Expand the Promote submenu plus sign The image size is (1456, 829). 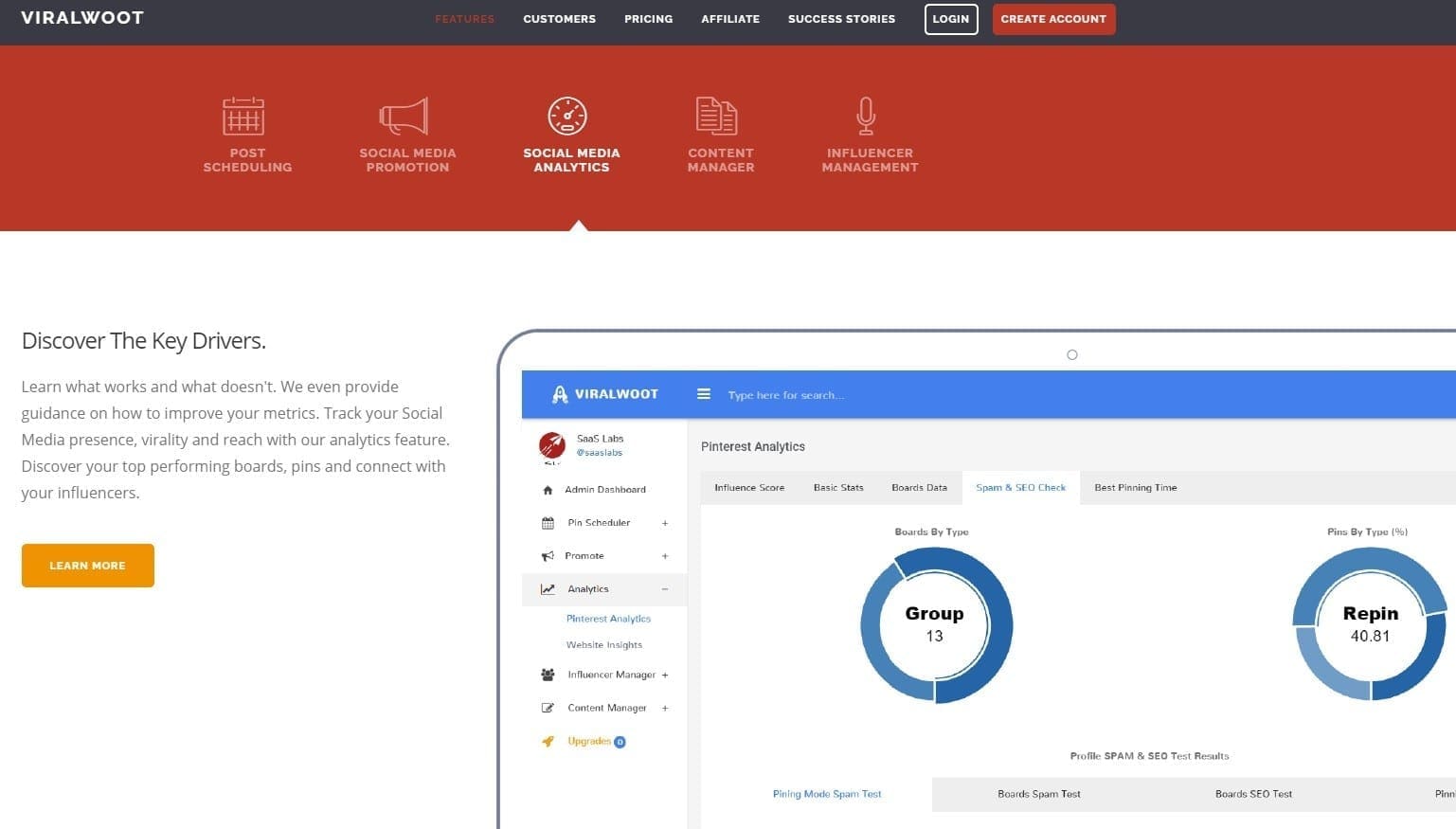click(665, 556)
